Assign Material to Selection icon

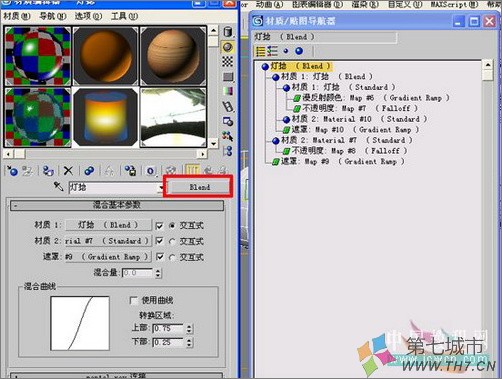click(48, 171)
